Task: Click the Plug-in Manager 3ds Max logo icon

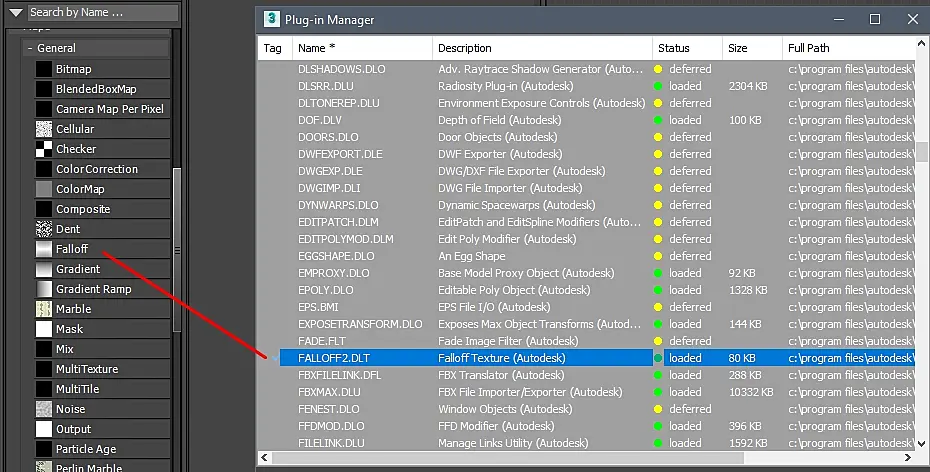Action: [x=272, y=19]
